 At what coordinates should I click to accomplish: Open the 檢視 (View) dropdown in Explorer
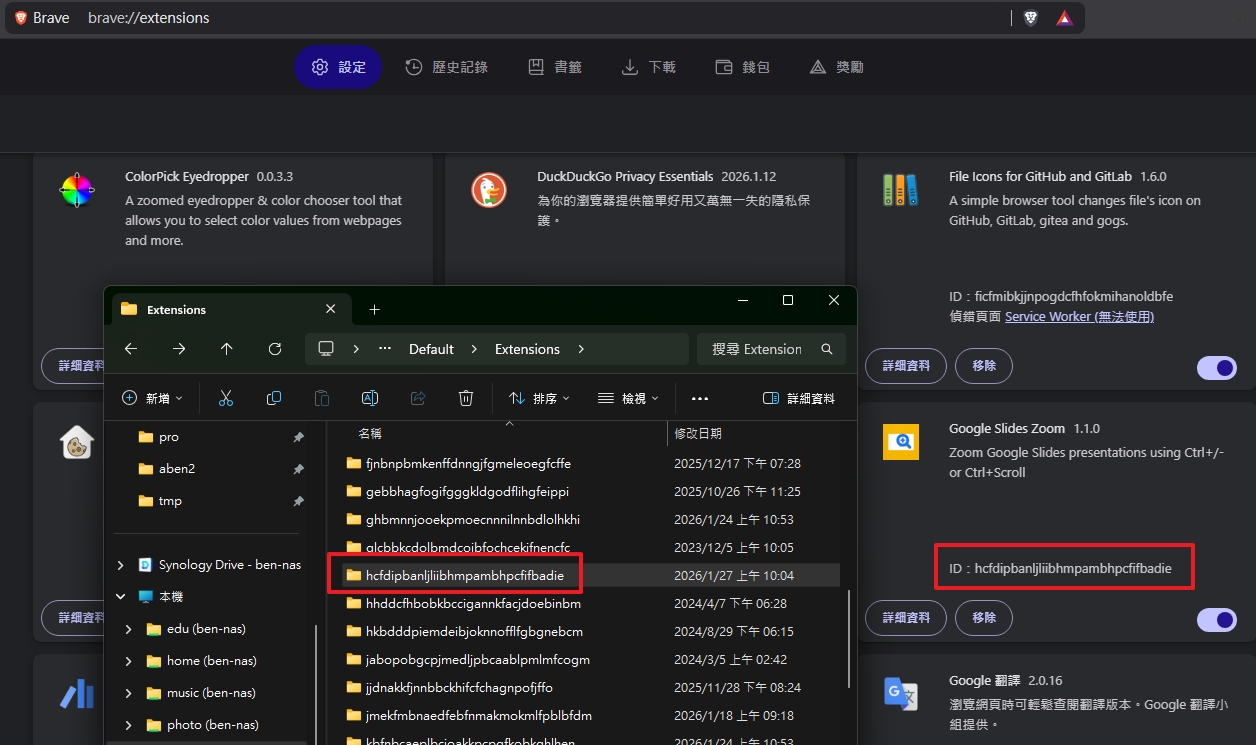coord(628,398)
